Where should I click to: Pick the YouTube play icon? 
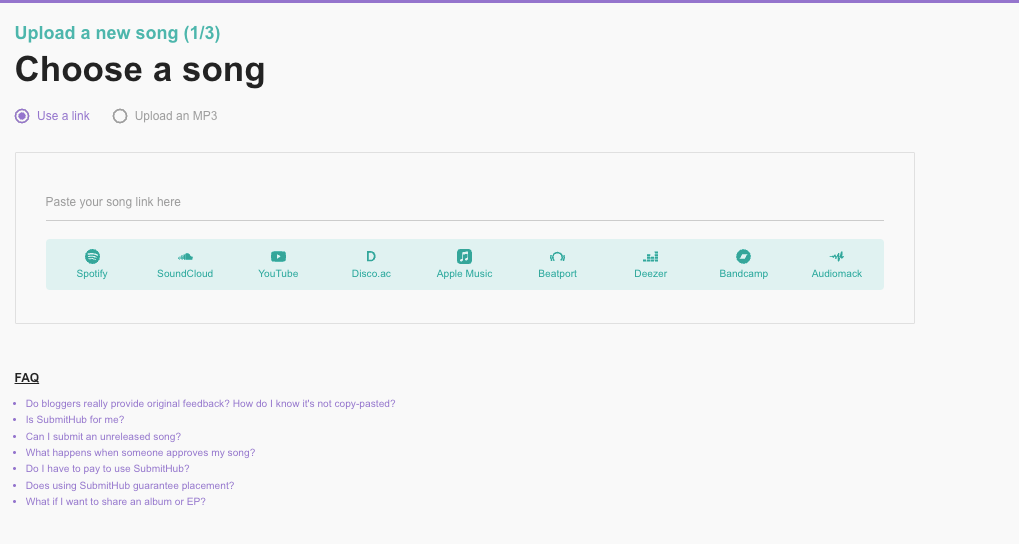click(x=278, y=256)
